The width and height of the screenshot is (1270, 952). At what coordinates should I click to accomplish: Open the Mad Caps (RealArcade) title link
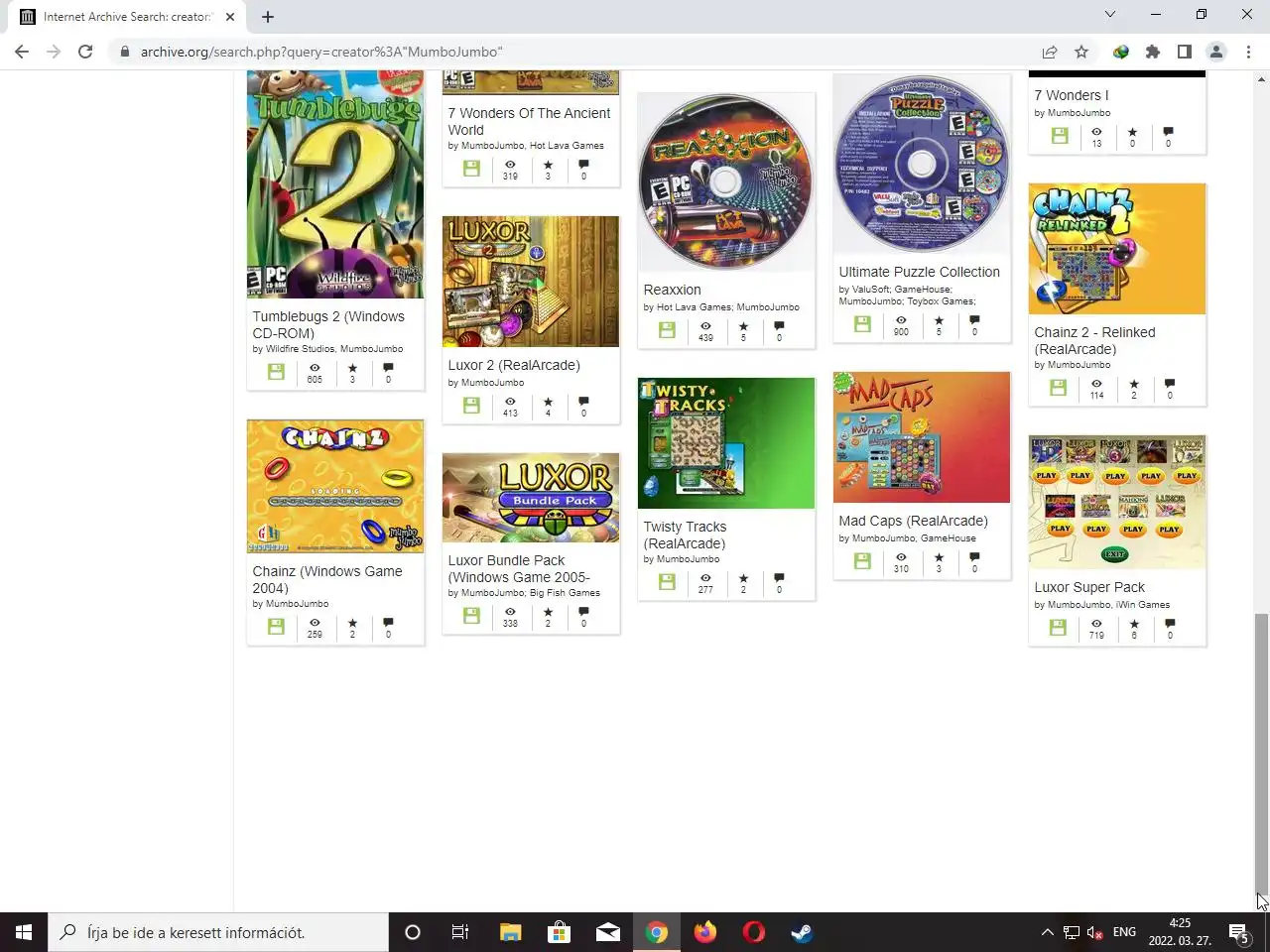coord(913,521)
